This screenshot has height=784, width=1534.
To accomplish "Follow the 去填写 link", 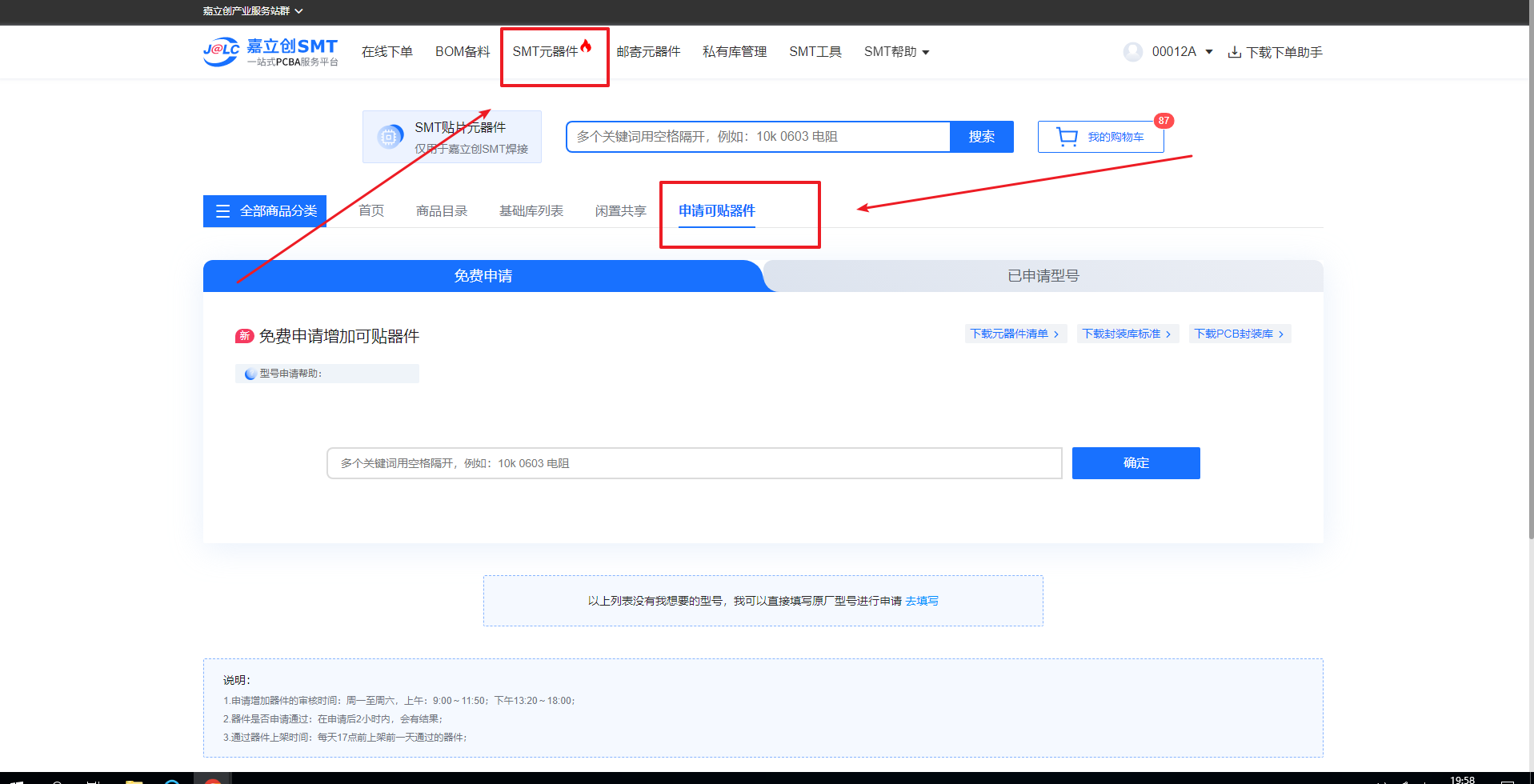I will tap(922, 601).
